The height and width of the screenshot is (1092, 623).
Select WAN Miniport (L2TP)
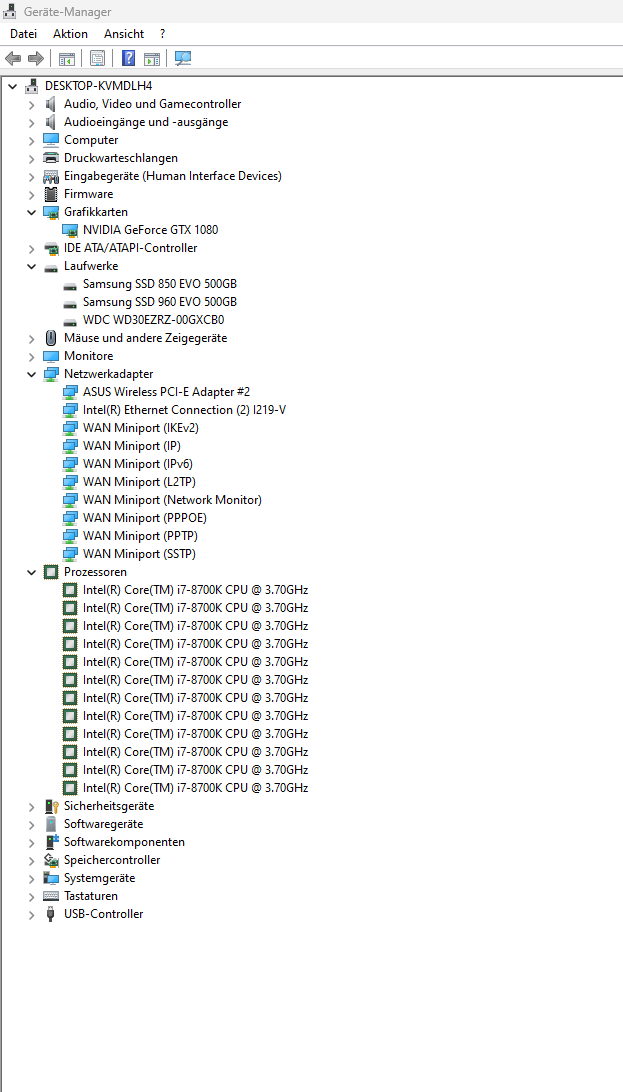coord(140,482)
